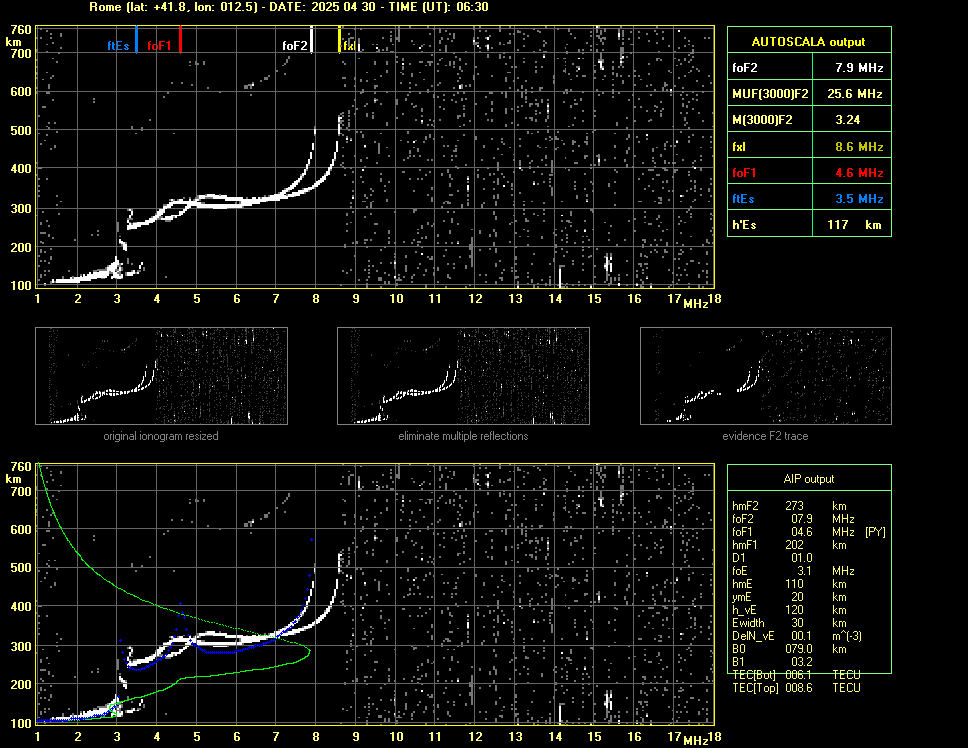Click the hmF2 273 km row
This screenshot has width=968, height=748.
tap(789, 506)
